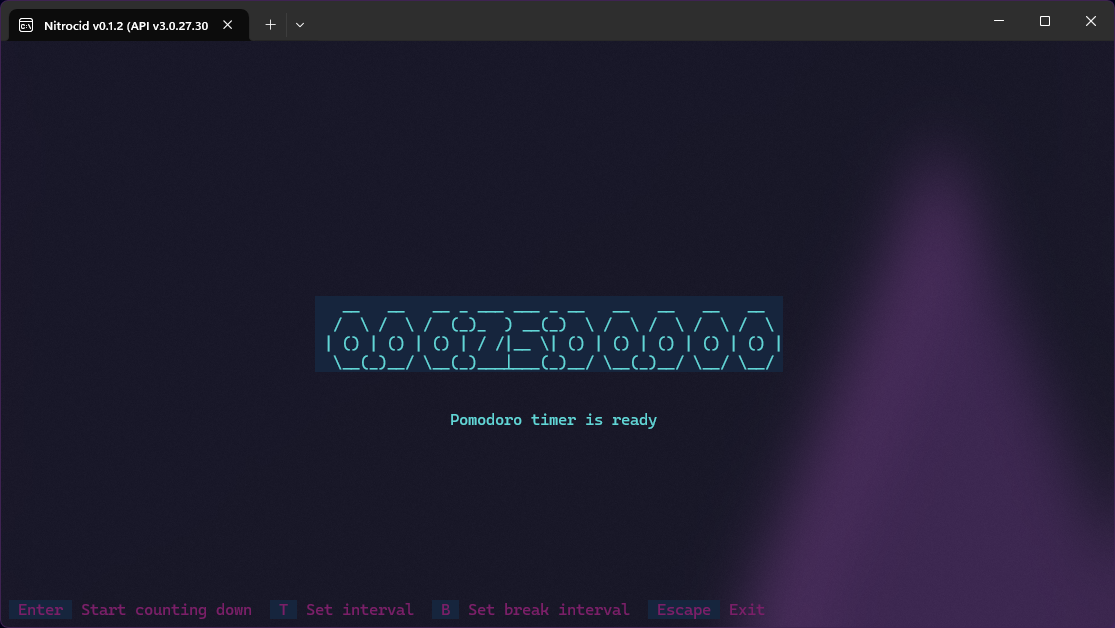Click the 'Pomodoro timer is ready' status text

click(553, 420)
